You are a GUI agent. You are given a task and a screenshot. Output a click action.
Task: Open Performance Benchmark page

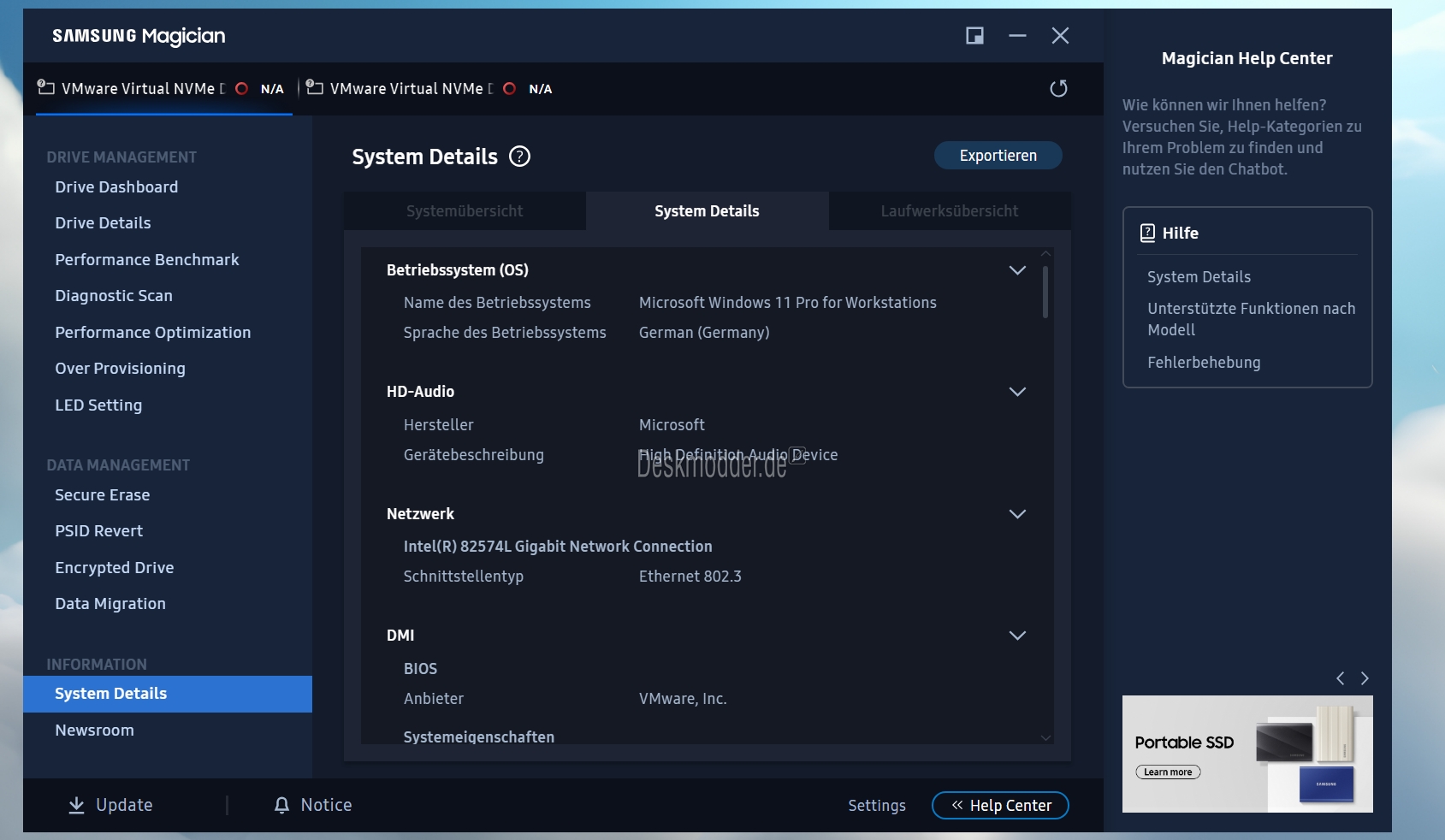[x=147, y=260]
